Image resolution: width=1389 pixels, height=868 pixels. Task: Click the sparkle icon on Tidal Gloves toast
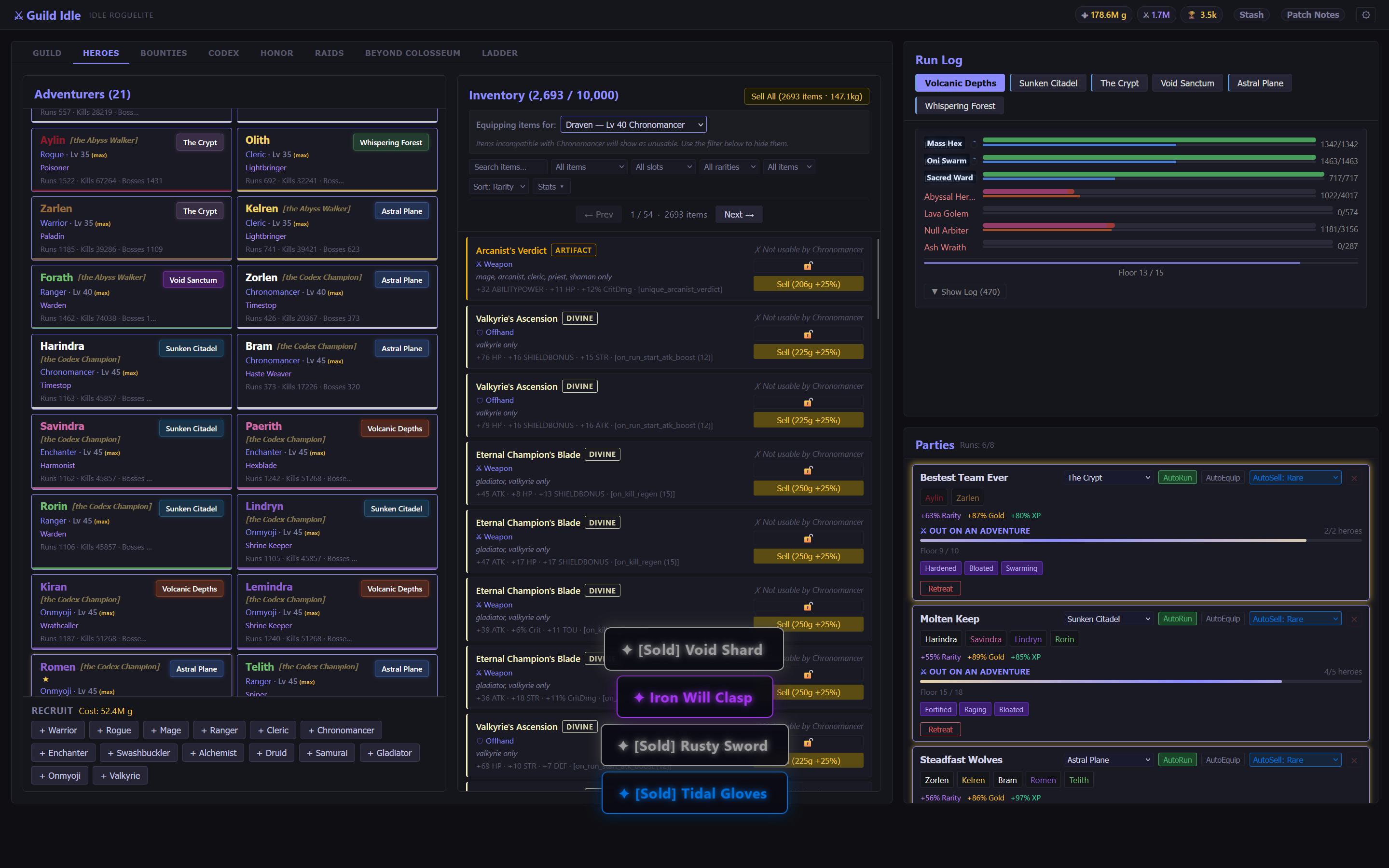pyautogui.click(x=624, y=793)
